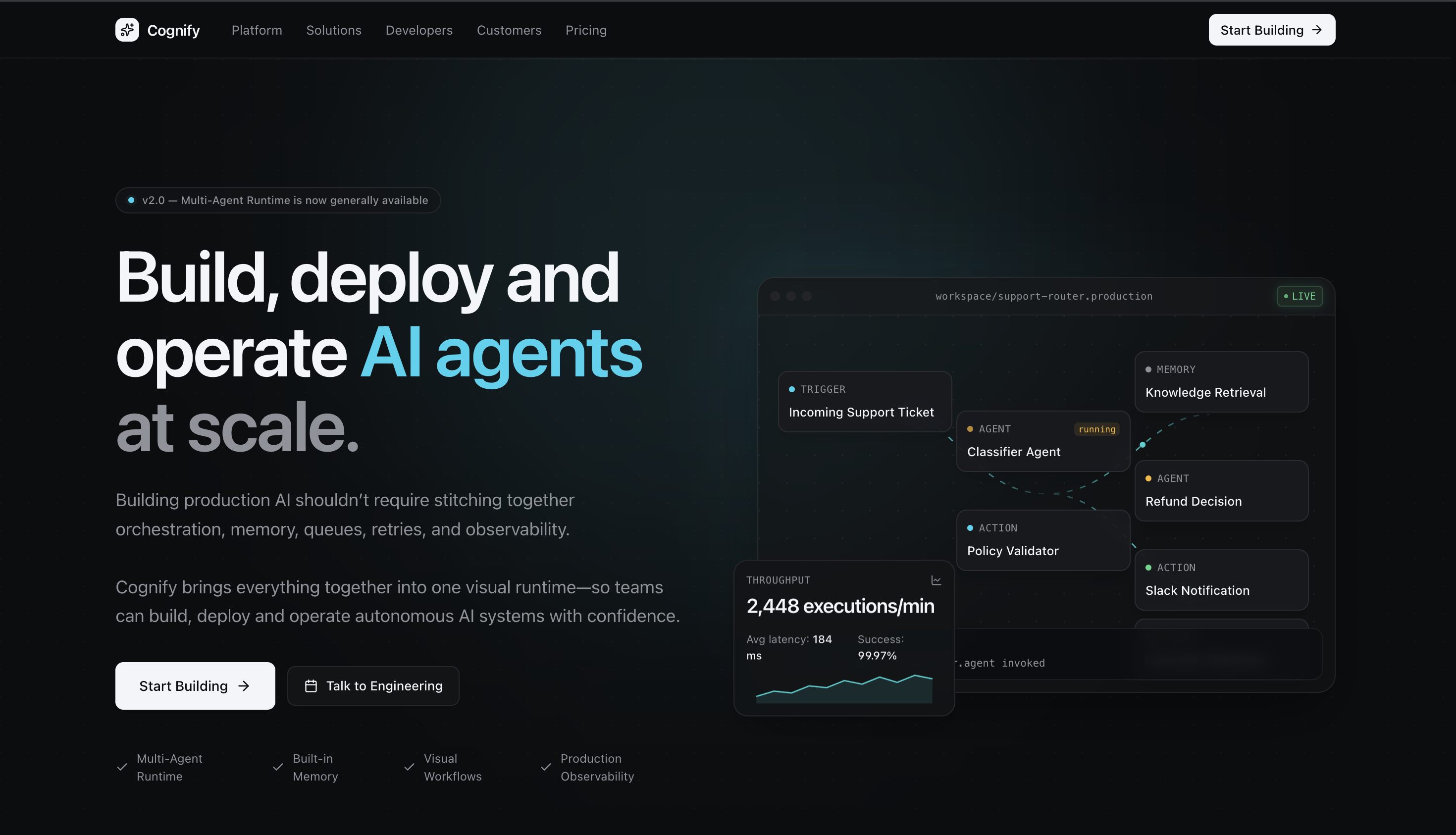Select the Incoming Support Ticket trigger node

pyautogui.click(x=864, y=401)
